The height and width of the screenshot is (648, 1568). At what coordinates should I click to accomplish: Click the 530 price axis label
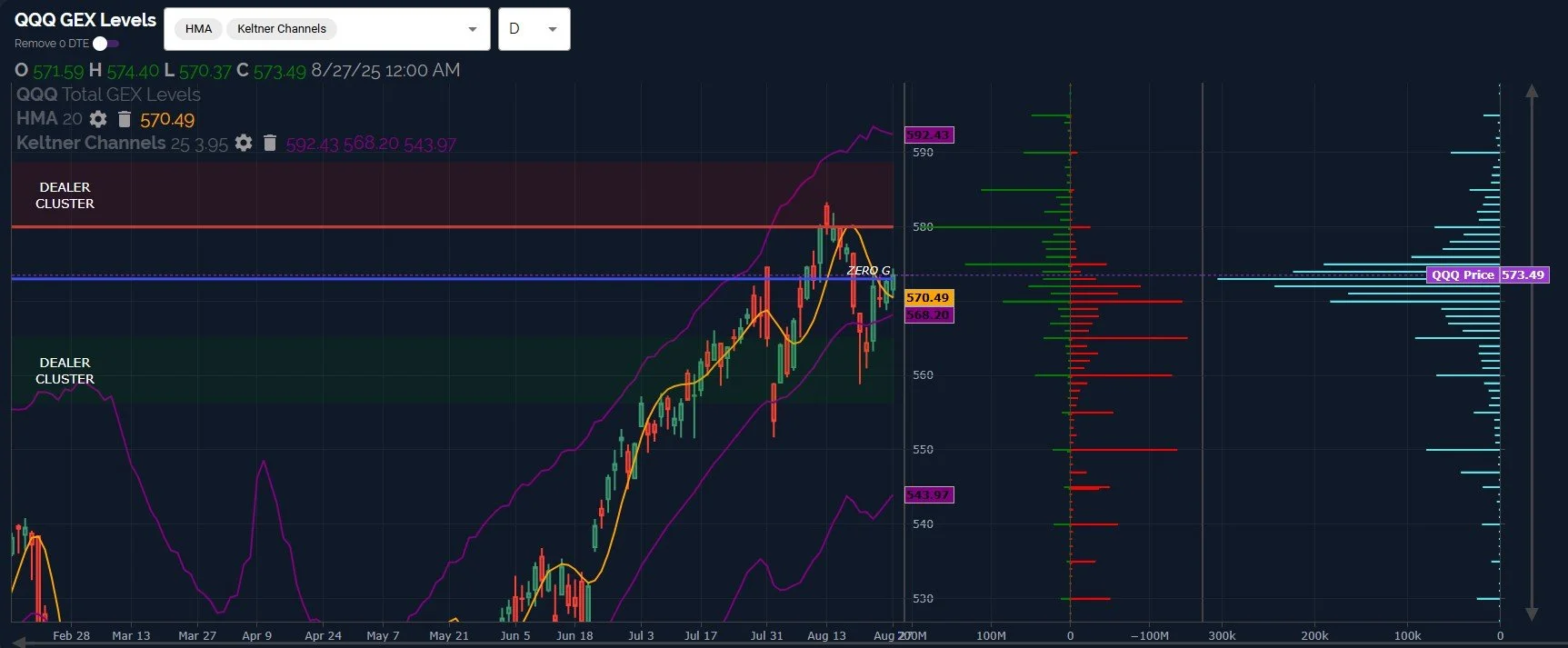point(923,598)
